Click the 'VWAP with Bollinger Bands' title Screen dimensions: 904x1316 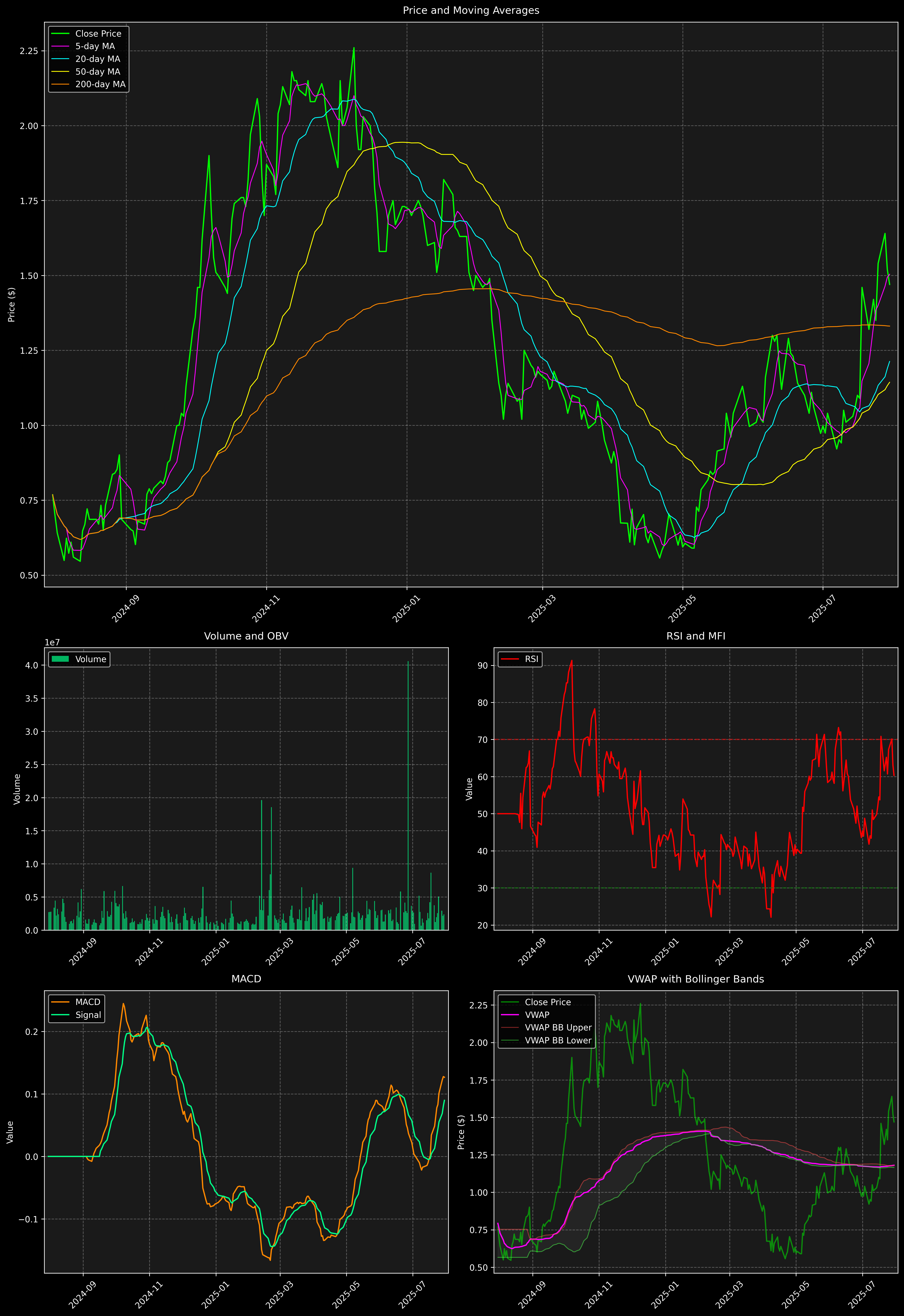pyautogui.click(x=695, y=979)
